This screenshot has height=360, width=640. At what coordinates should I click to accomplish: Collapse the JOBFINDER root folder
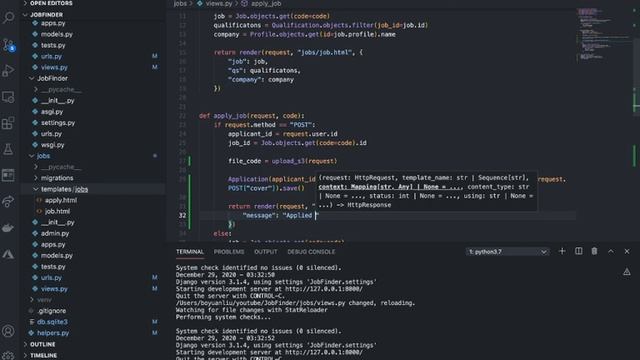pos(46,15)
